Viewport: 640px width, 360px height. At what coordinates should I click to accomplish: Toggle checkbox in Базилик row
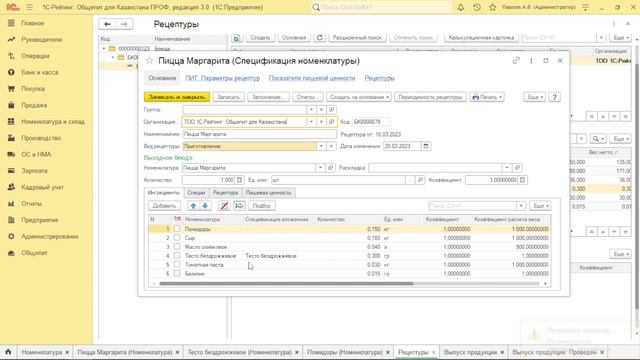[x=177, y=273]
